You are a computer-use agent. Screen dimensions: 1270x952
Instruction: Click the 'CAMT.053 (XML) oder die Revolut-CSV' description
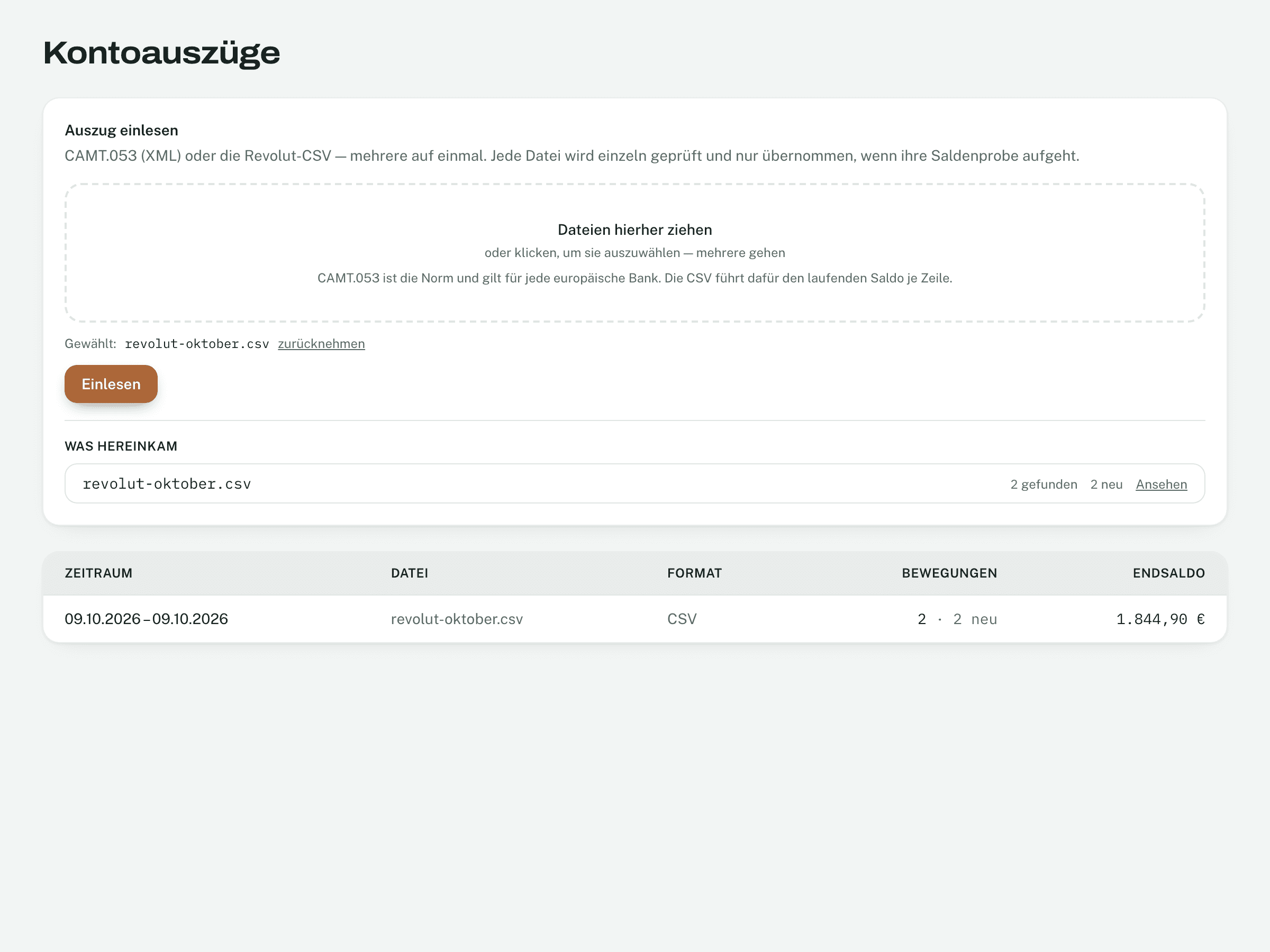pos(572,156)
